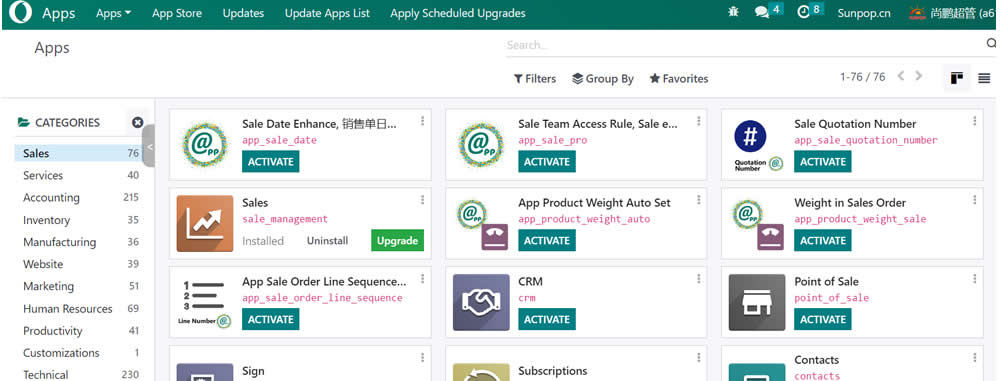Click Uninstall on Sales app

[327, 241]
